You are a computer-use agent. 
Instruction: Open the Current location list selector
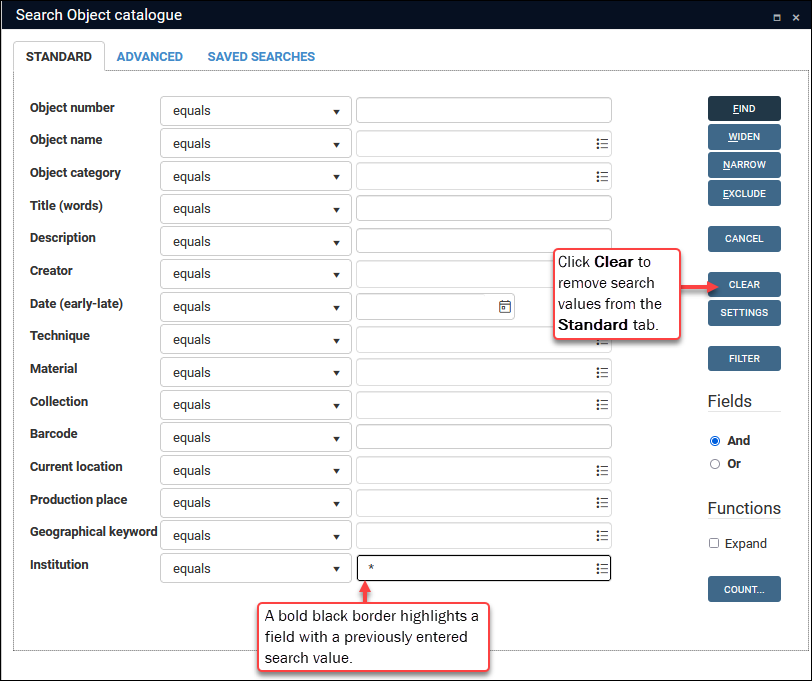click(602, 470)
